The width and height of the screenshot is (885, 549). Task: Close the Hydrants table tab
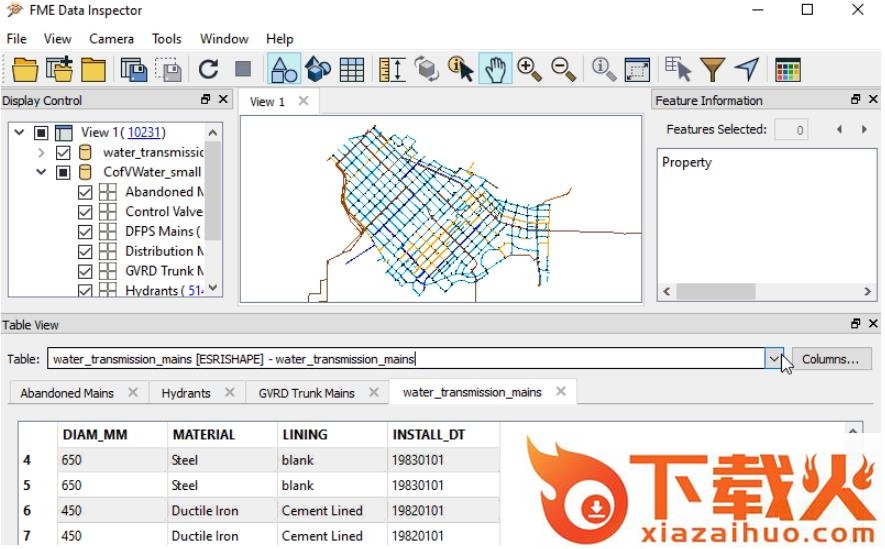click(230, 392)
